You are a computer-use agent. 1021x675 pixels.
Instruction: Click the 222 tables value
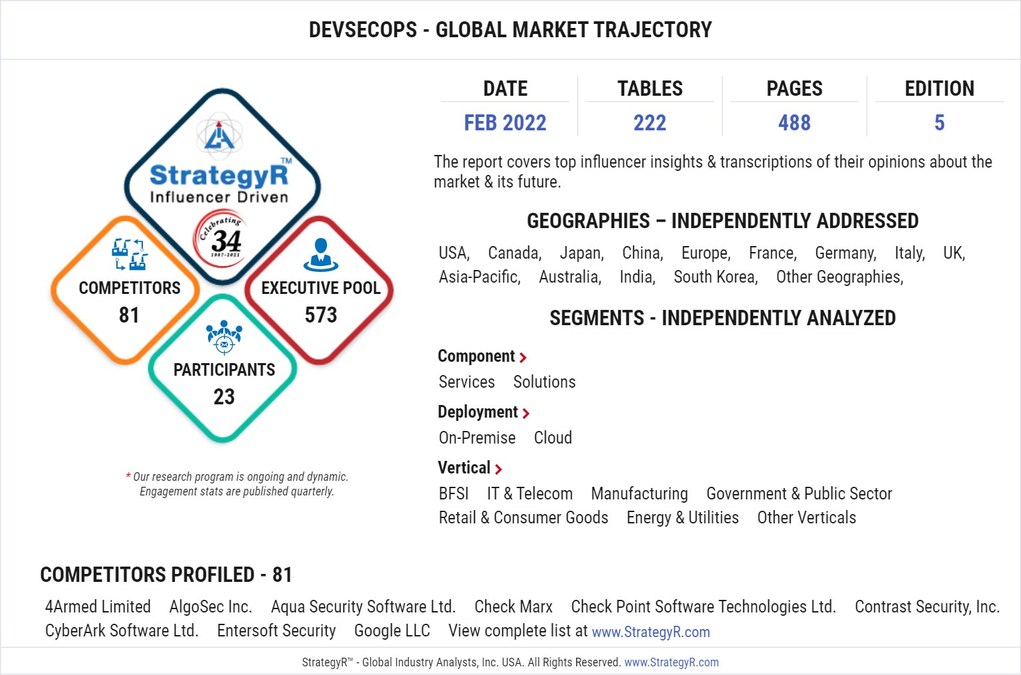[650, 122]
